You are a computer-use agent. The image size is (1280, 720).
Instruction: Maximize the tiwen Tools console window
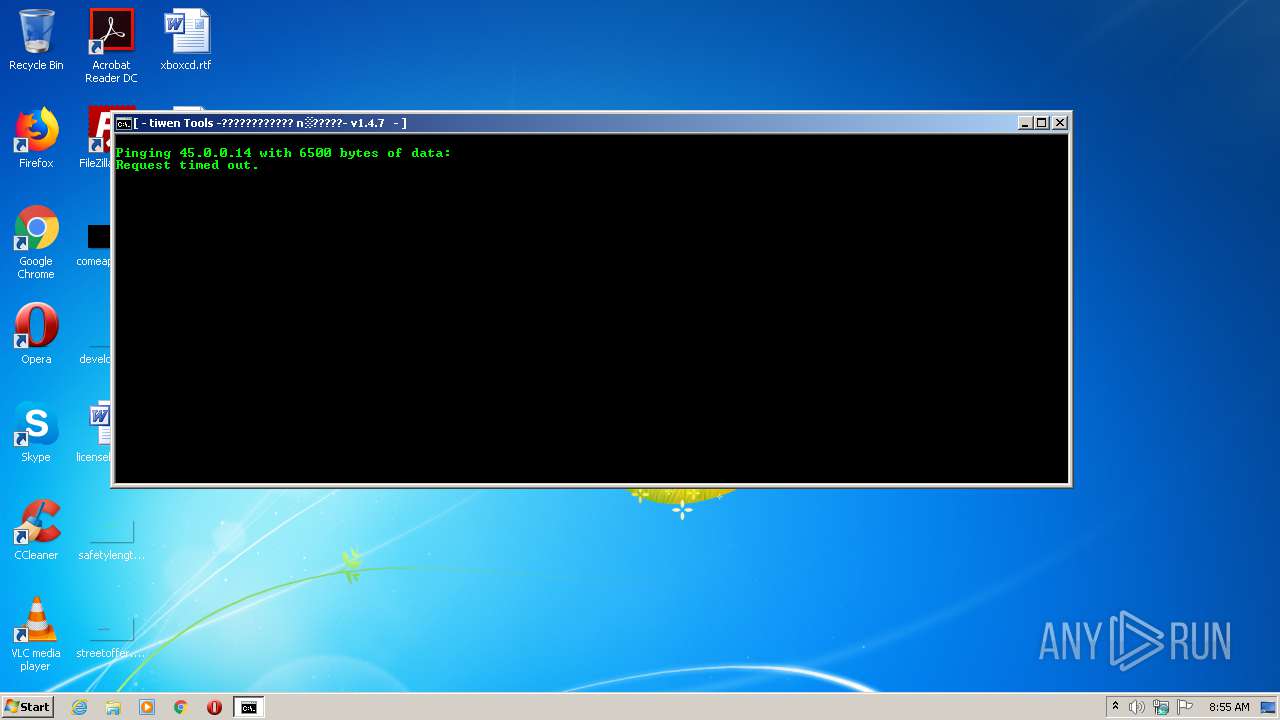(1042, 123)
